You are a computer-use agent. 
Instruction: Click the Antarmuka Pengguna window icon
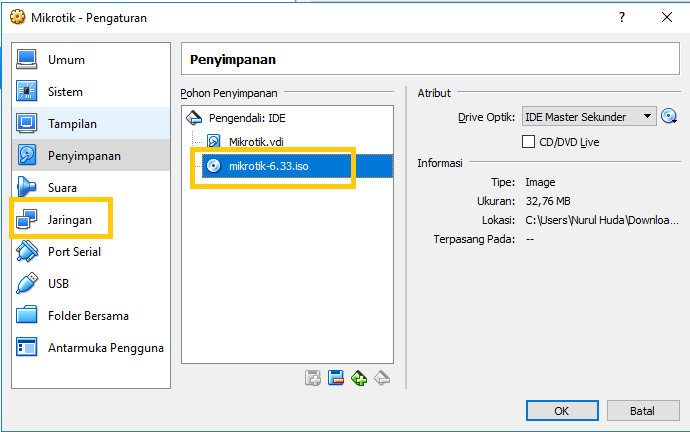[x=27, y=348]
